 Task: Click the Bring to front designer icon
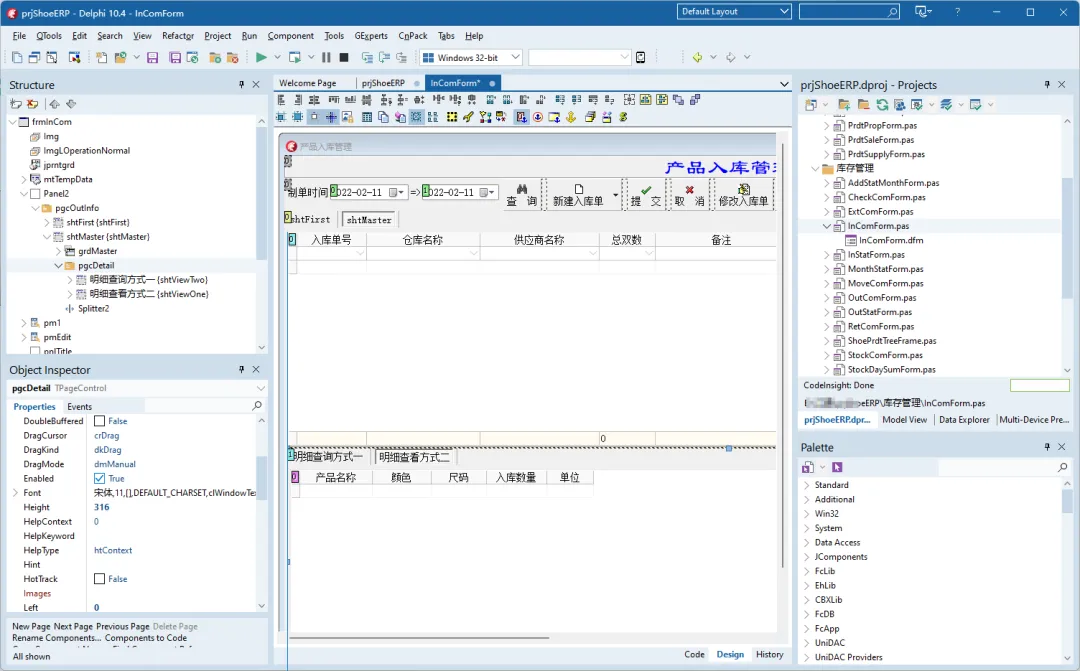pyautogui.click(x=678, y=101)
